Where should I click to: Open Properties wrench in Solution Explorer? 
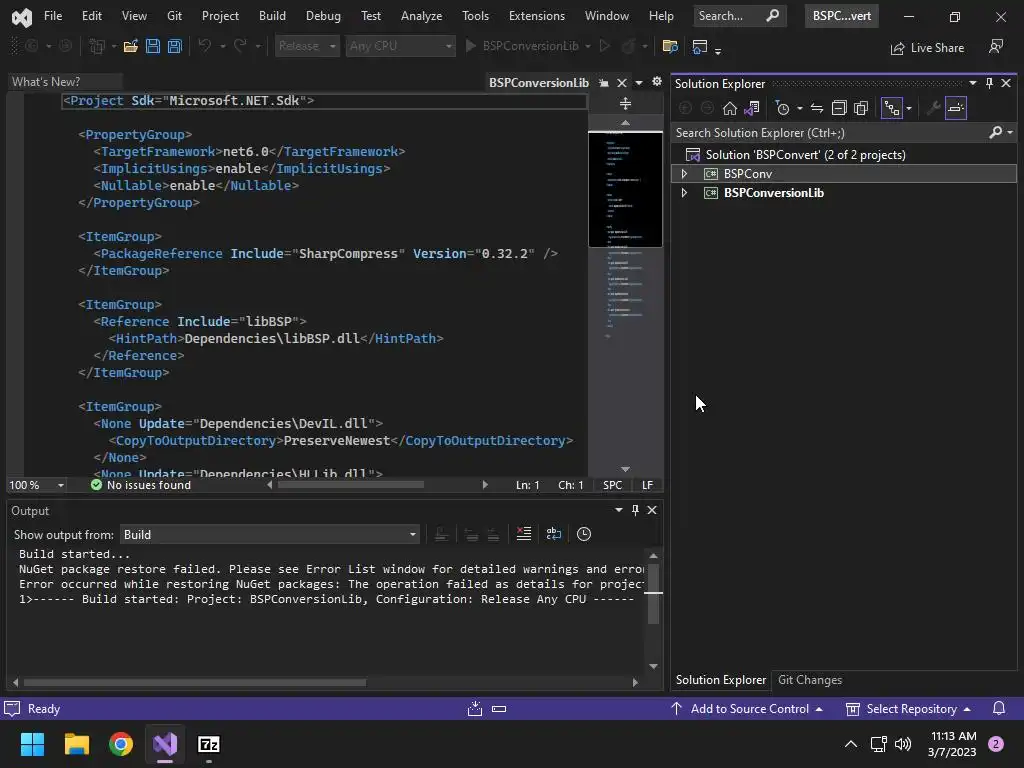click(x=933, y=108)
